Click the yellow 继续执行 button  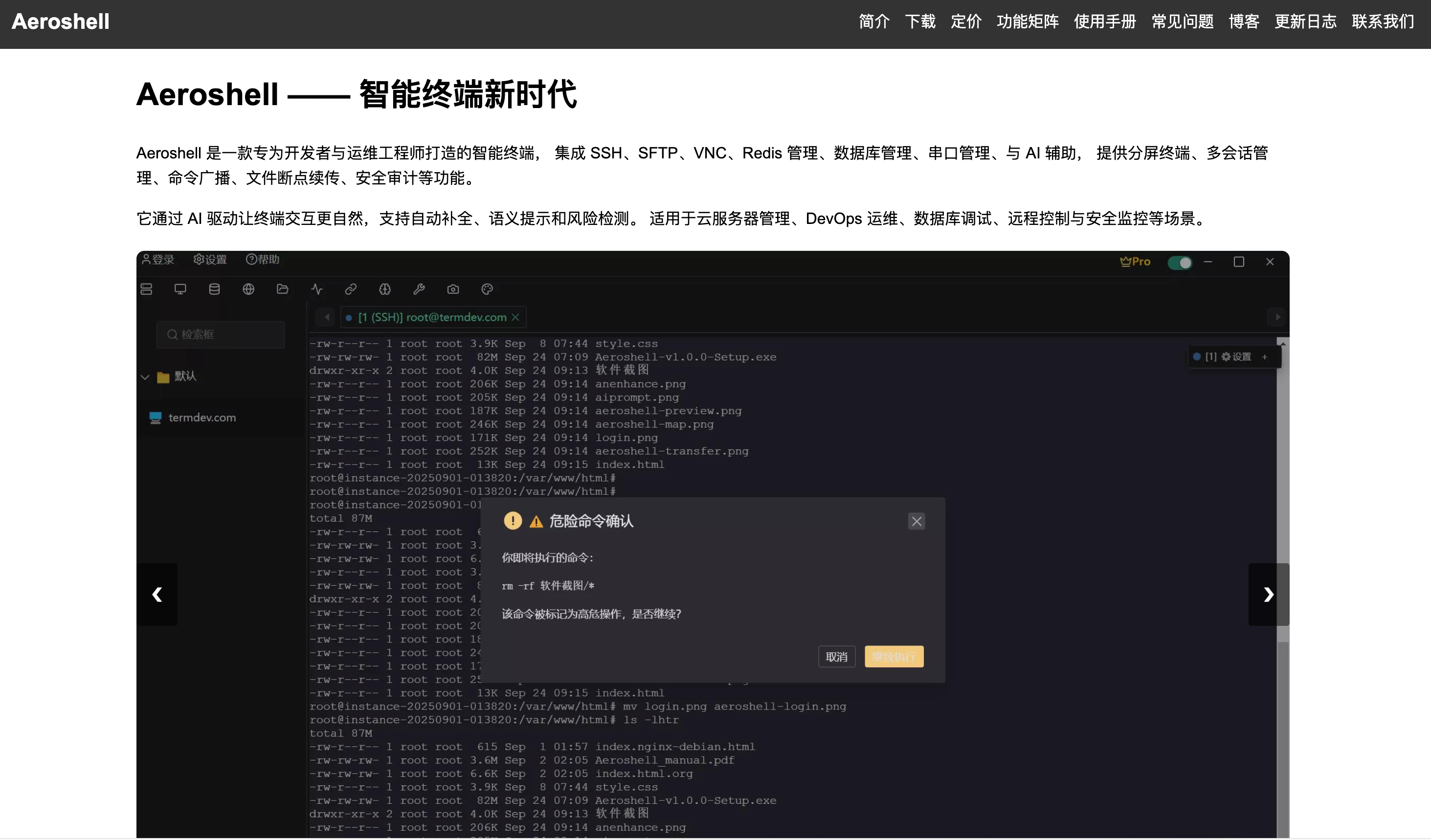(x=894, y=657)
